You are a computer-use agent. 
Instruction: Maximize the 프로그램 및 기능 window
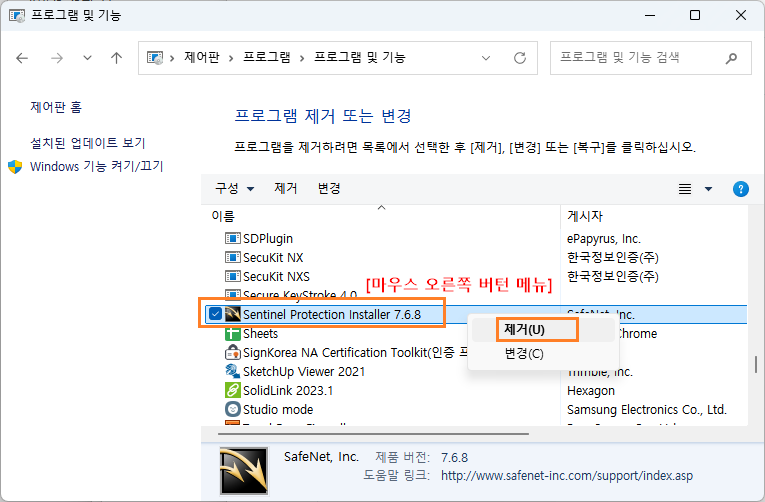point(695,16)
